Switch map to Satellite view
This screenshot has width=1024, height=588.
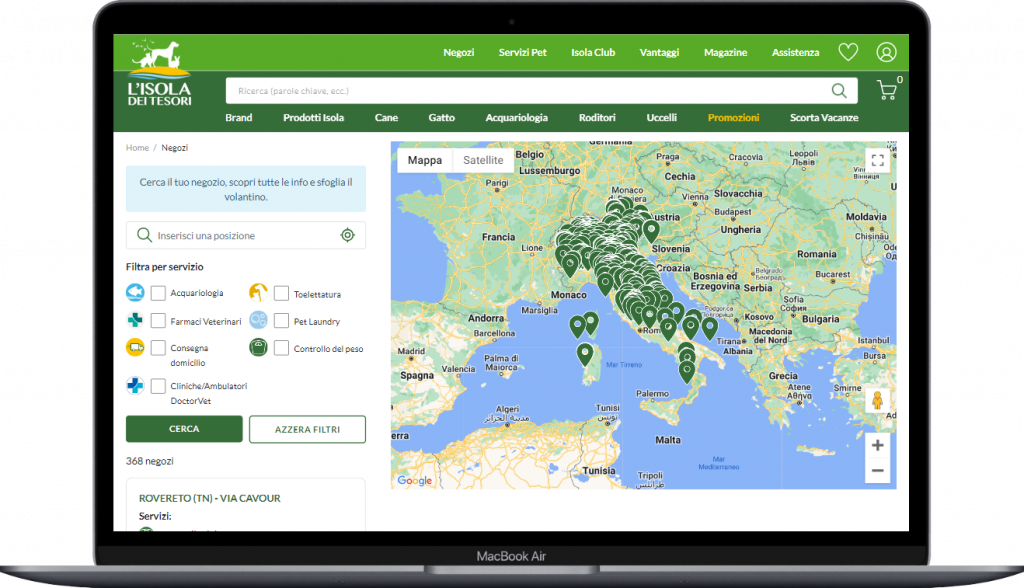point(483,160)
